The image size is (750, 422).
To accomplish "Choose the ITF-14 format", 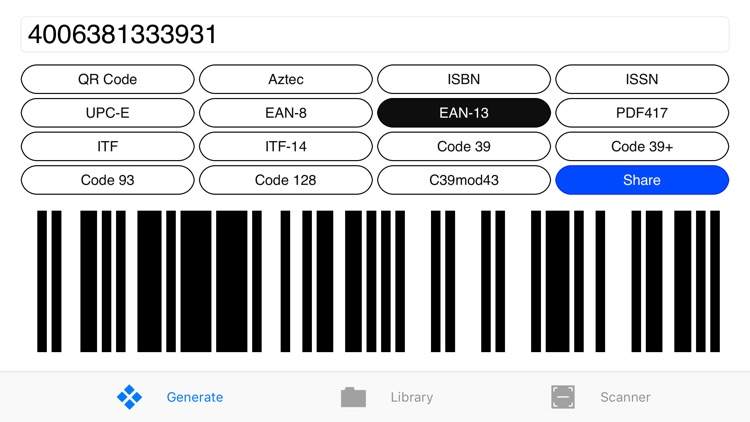I will click(x=286, y=146).
